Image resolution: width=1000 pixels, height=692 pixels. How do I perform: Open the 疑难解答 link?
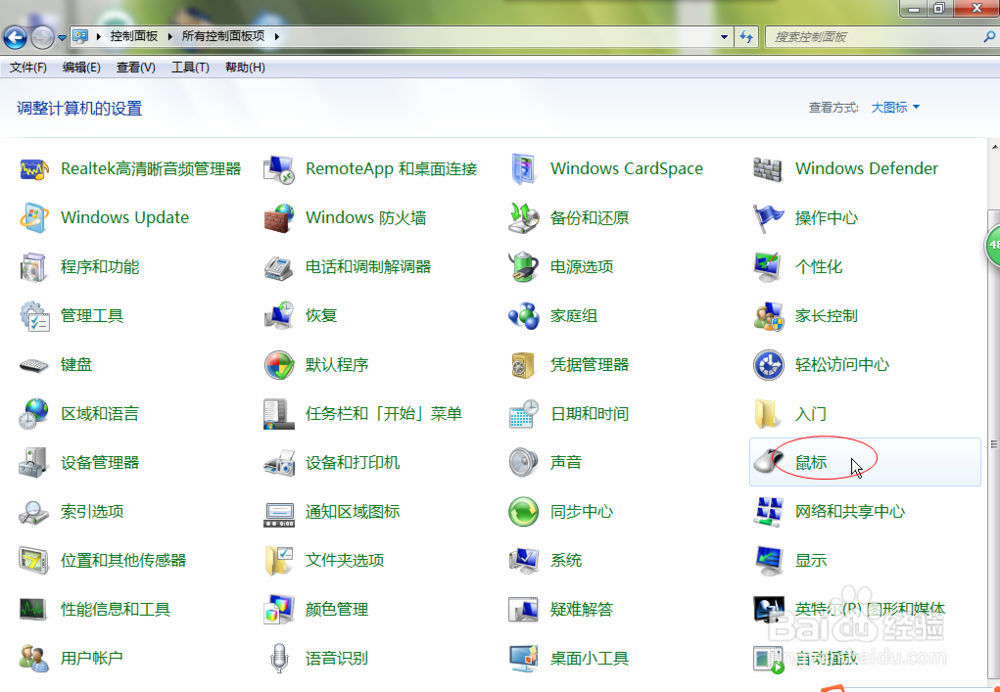(x=582, y=609)
